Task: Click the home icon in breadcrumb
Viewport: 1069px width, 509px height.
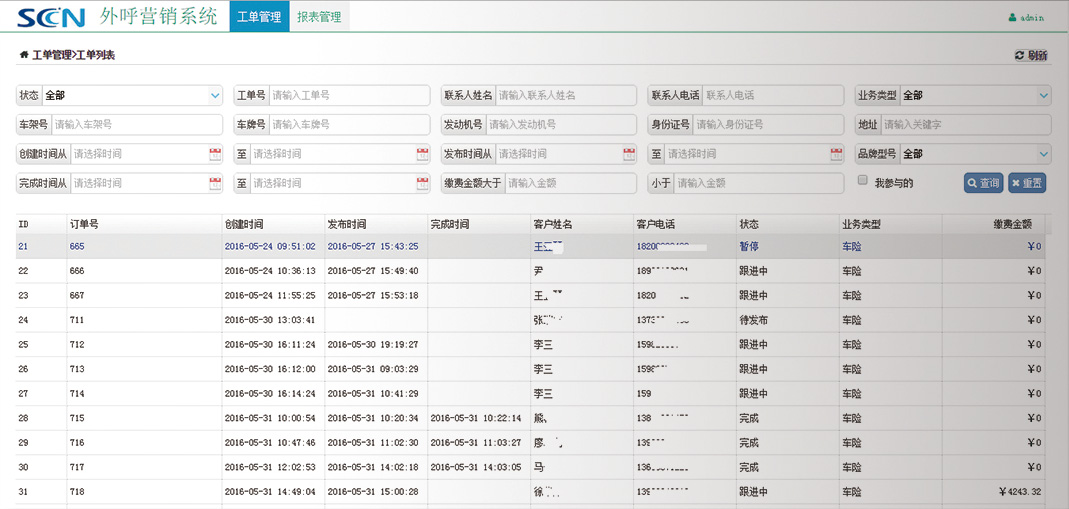Action: tap(24, 55)
